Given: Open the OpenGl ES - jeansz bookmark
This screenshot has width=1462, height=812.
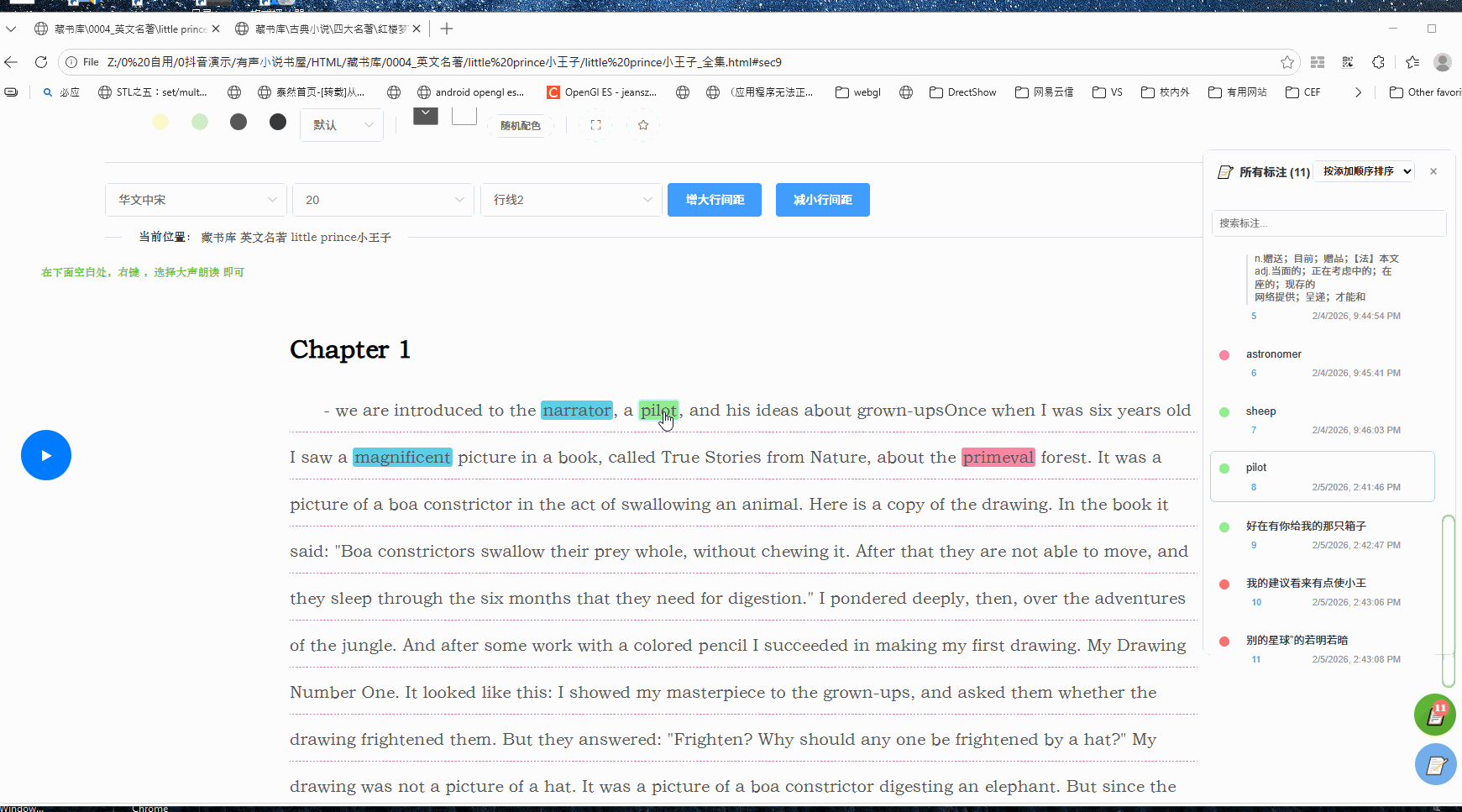Looking at the screenshot, I should [x=602, y=92].
